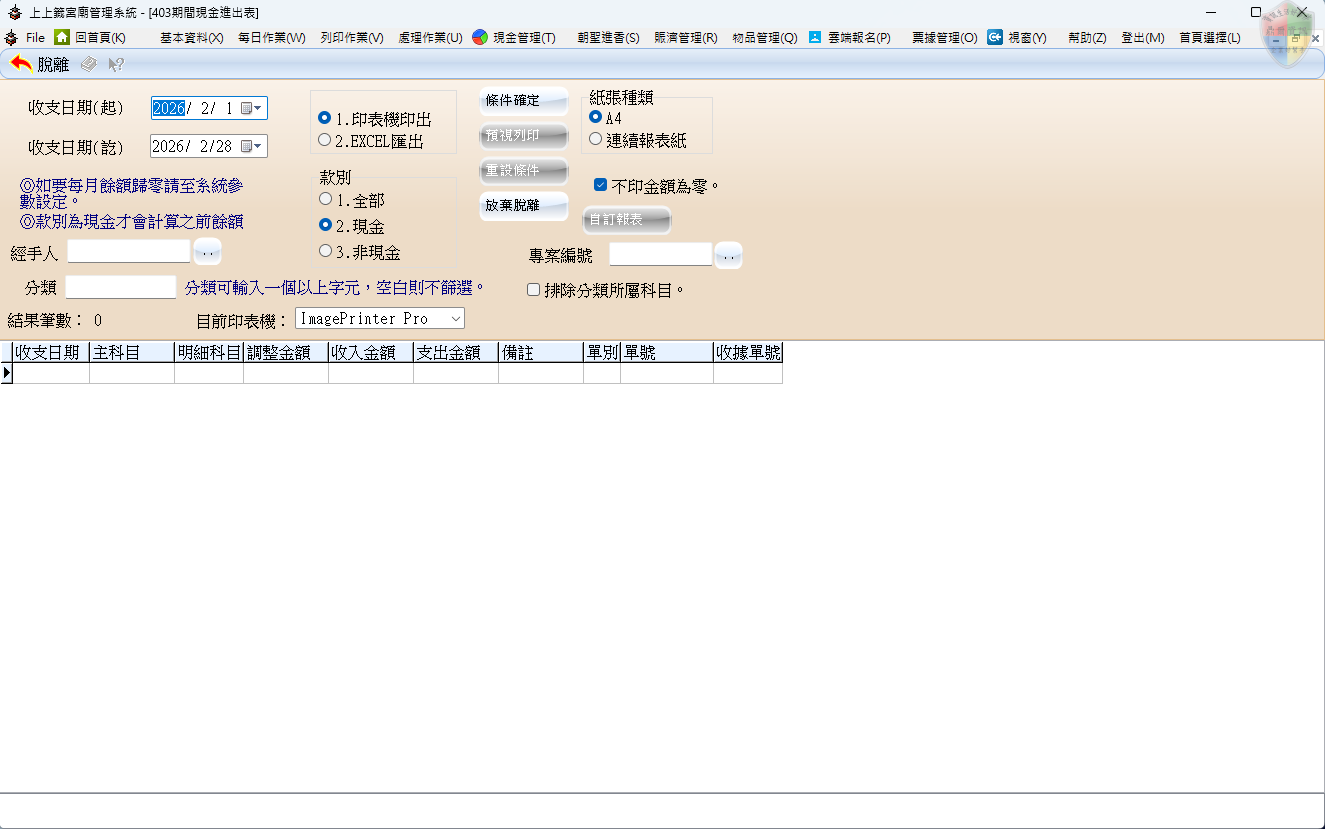This screenshot has width=1325, height=829.
Task: Click the 條件確定 button
Action: [x=523, y=101]
